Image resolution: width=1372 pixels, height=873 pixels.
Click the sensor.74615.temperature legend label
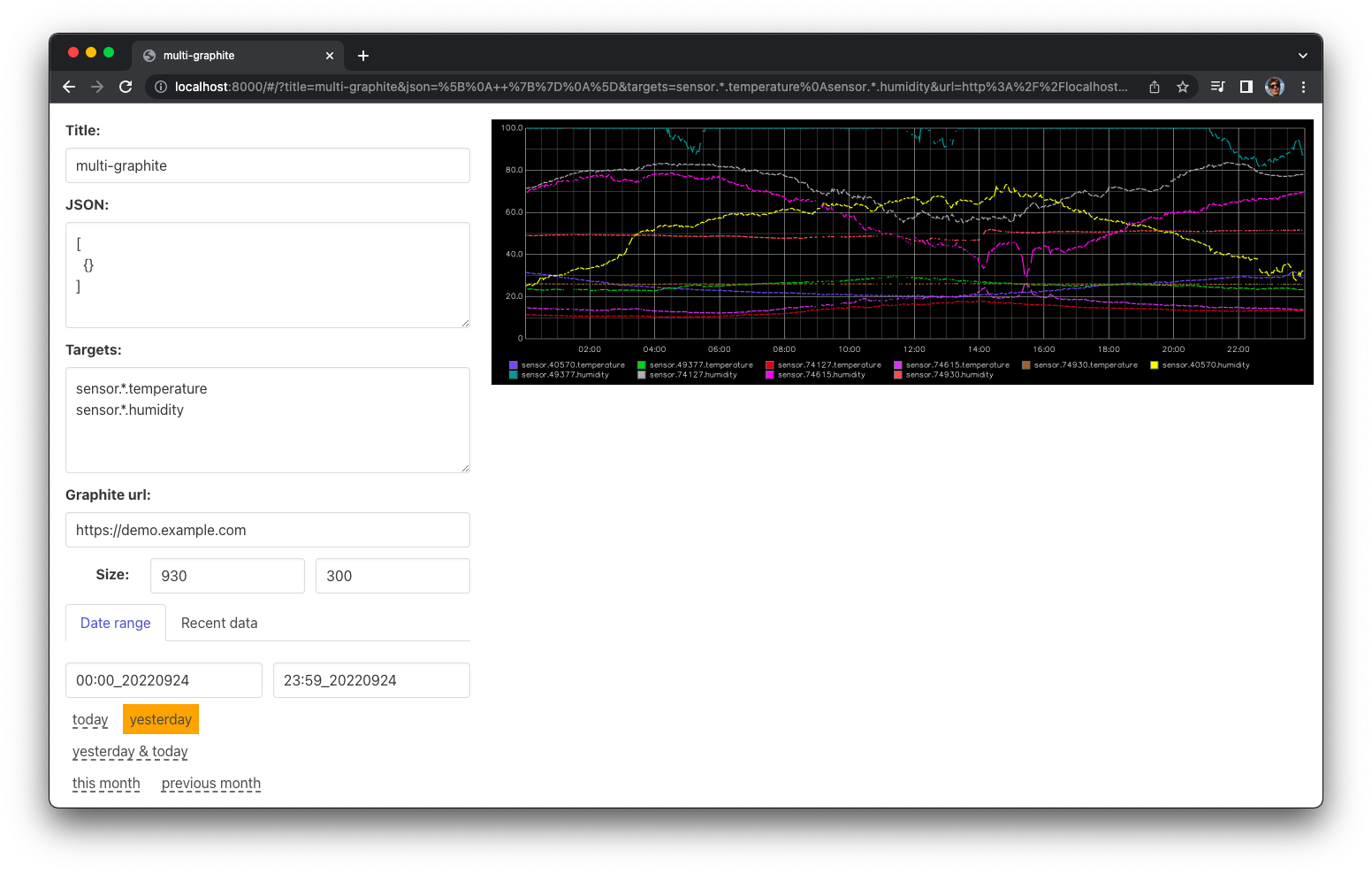pos(957,365)
